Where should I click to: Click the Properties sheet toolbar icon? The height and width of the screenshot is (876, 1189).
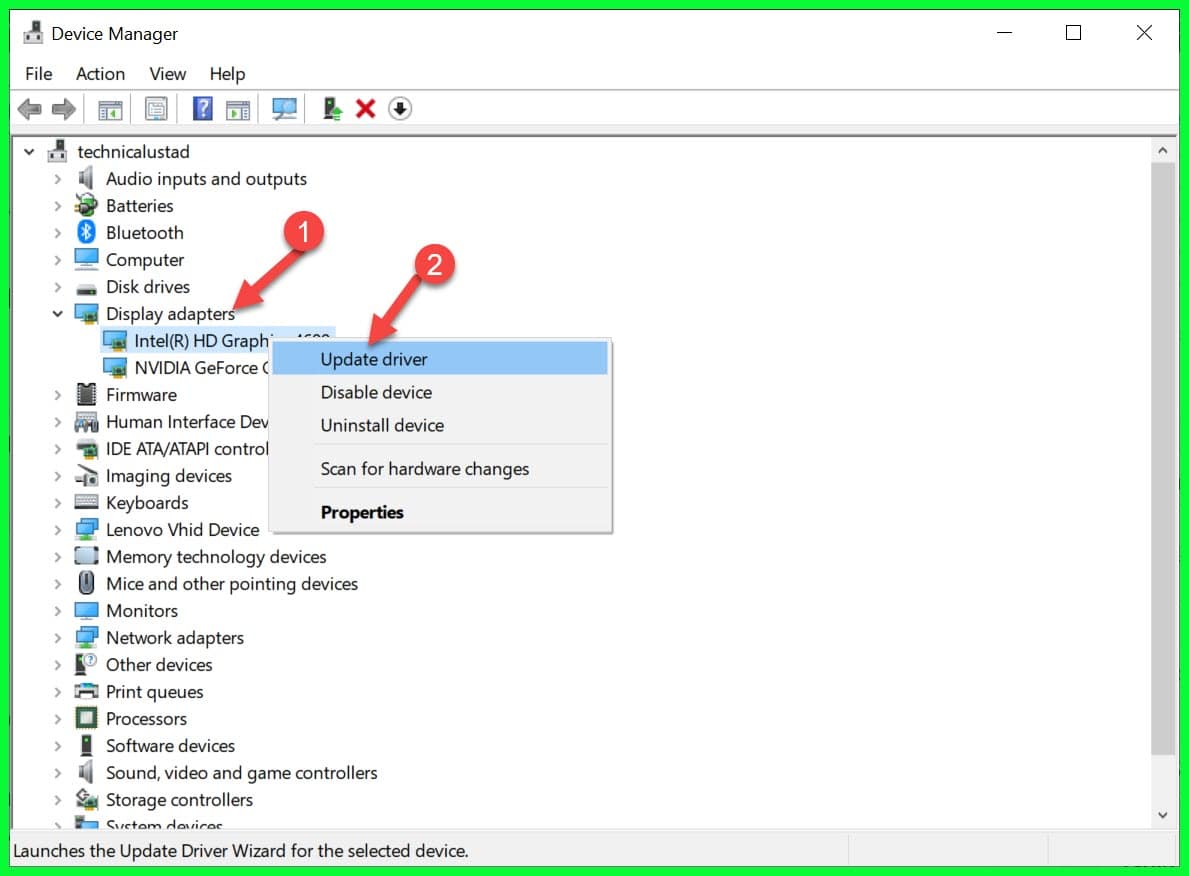[156, 109]
